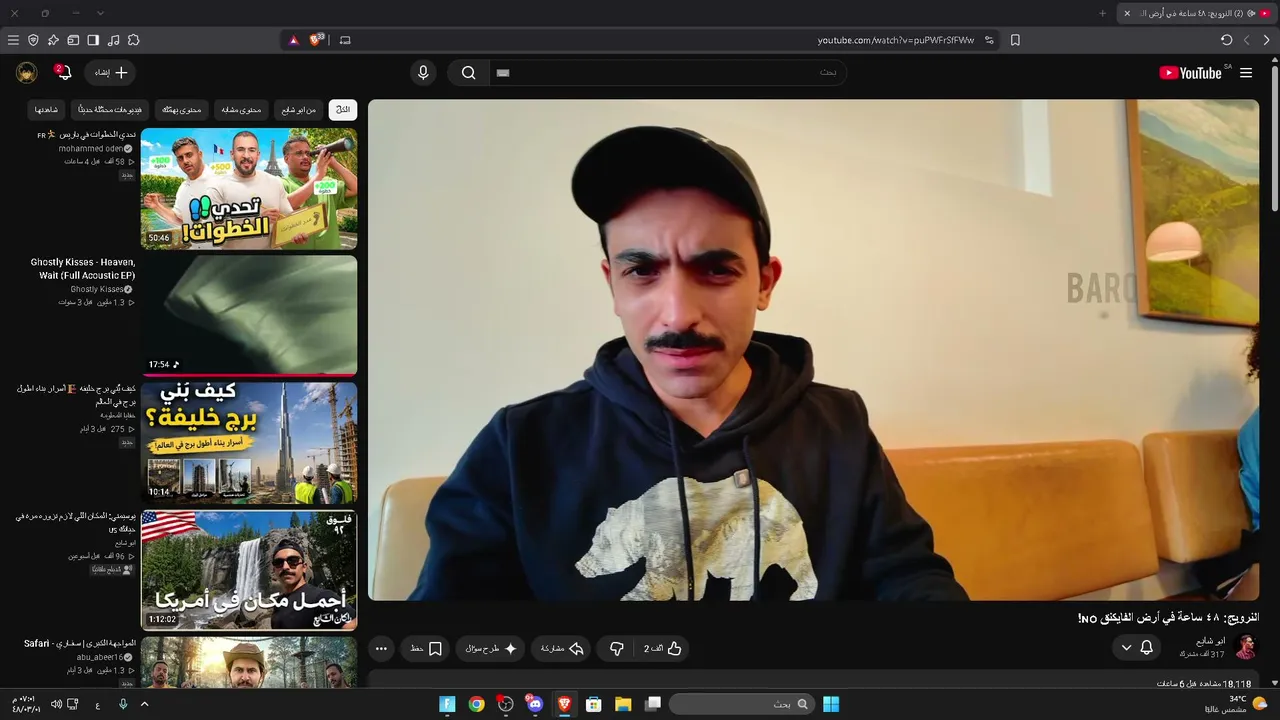Open the Create (إنشاء) button
This screenshot has width=1280, height=720.
[111, 73]
